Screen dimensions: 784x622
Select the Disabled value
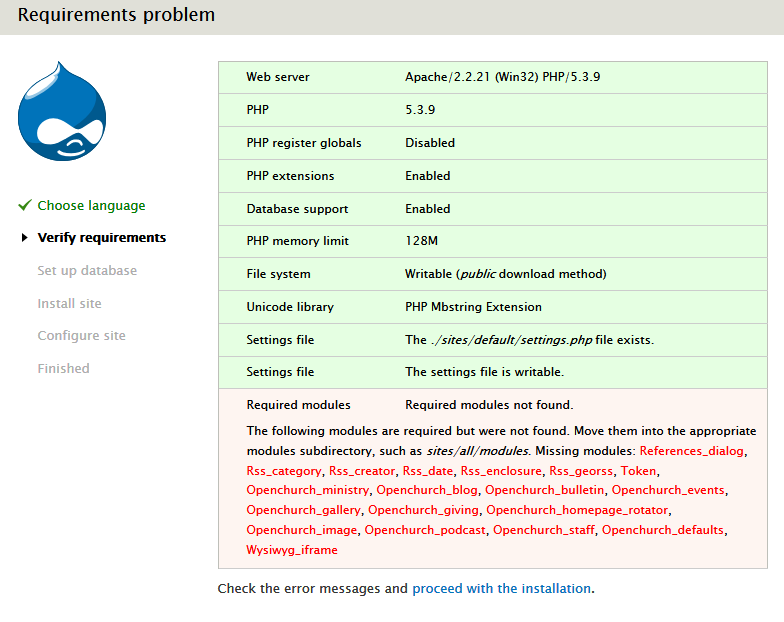click(430, 143)
